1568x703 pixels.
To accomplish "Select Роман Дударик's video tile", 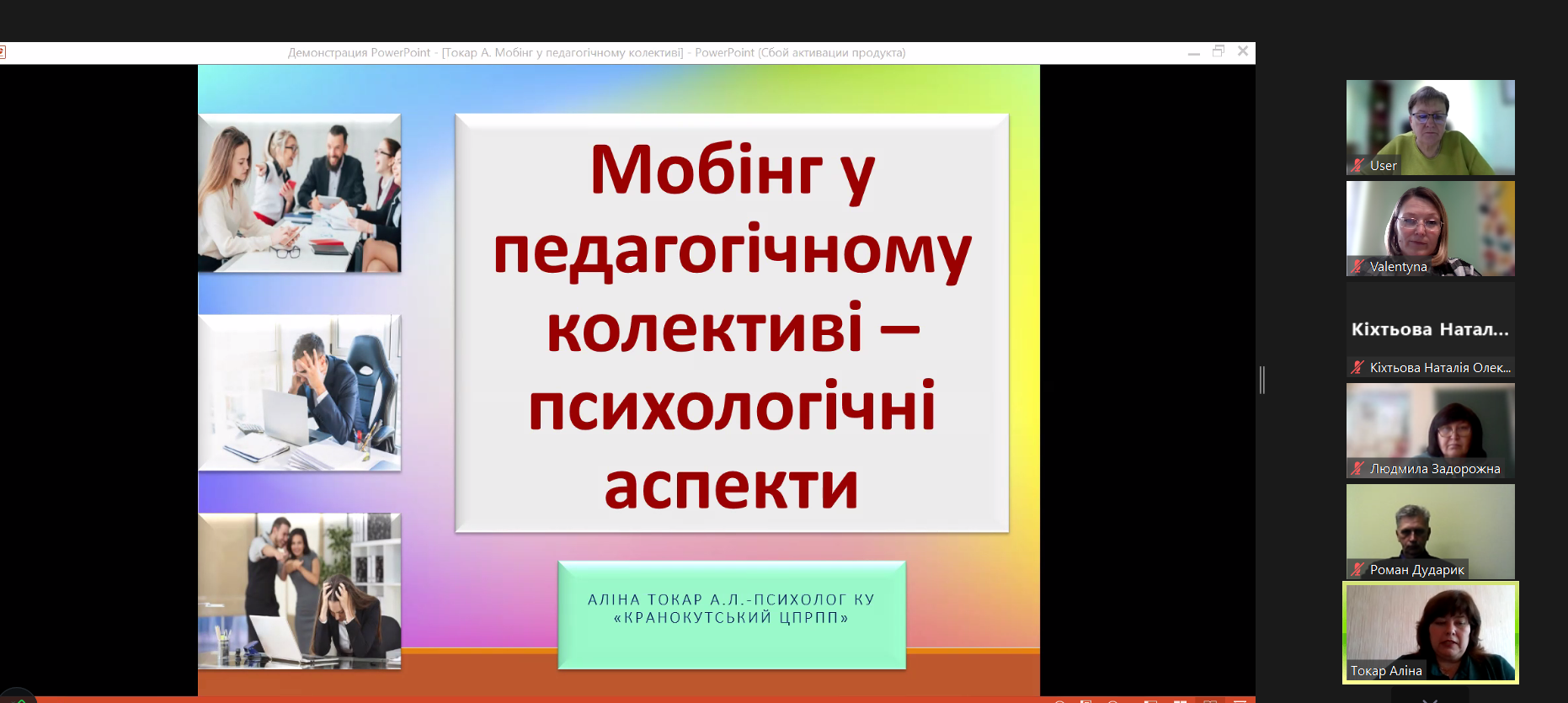I will coord(1431,531).
